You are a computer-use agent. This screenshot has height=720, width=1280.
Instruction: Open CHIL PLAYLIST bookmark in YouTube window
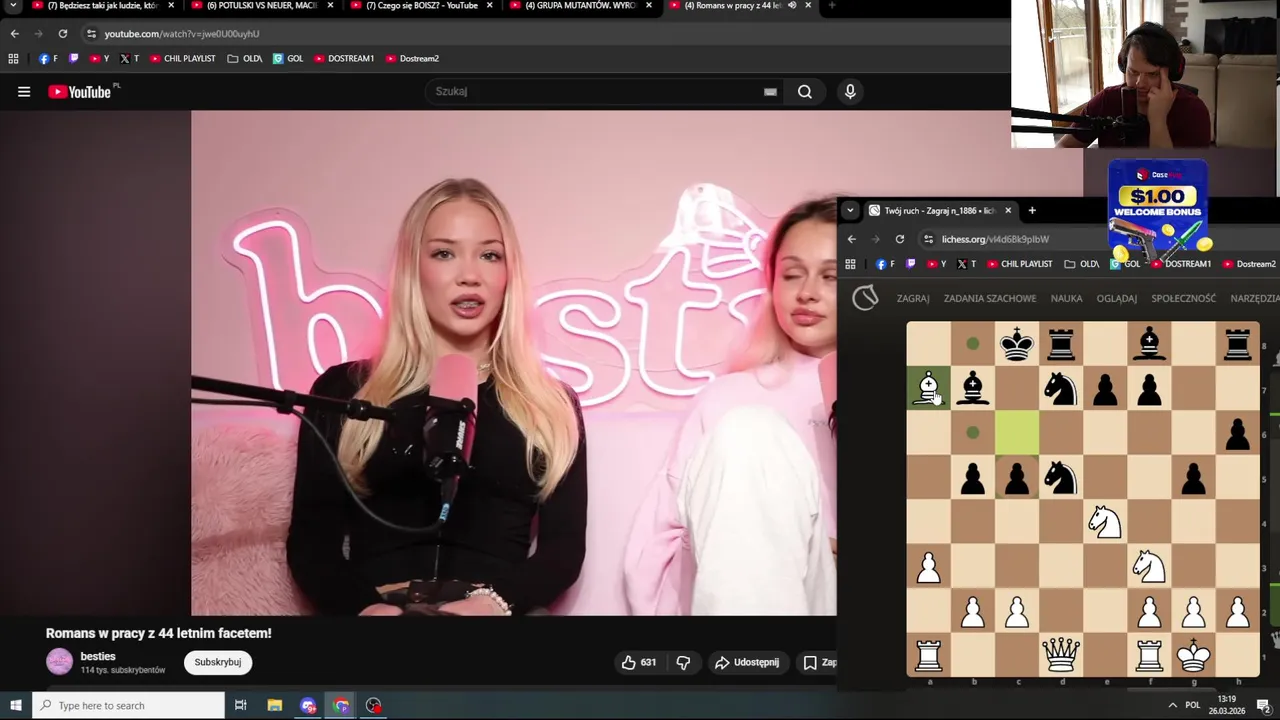(x=183, y=59)
